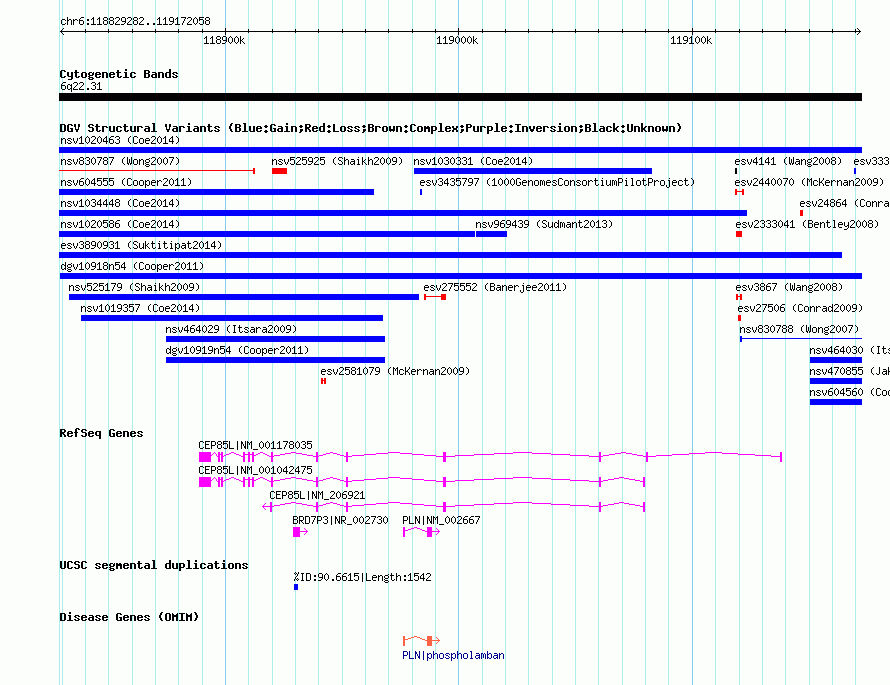Click the blue nsv604560 gain bar
Screen dimensions: 890x685
[836, 402]
